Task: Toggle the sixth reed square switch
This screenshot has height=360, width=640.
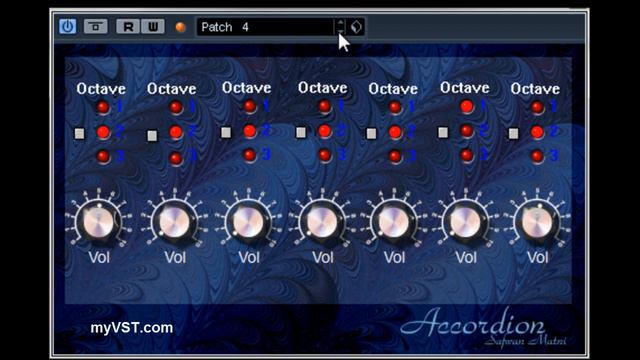Action: click(443, 132)
